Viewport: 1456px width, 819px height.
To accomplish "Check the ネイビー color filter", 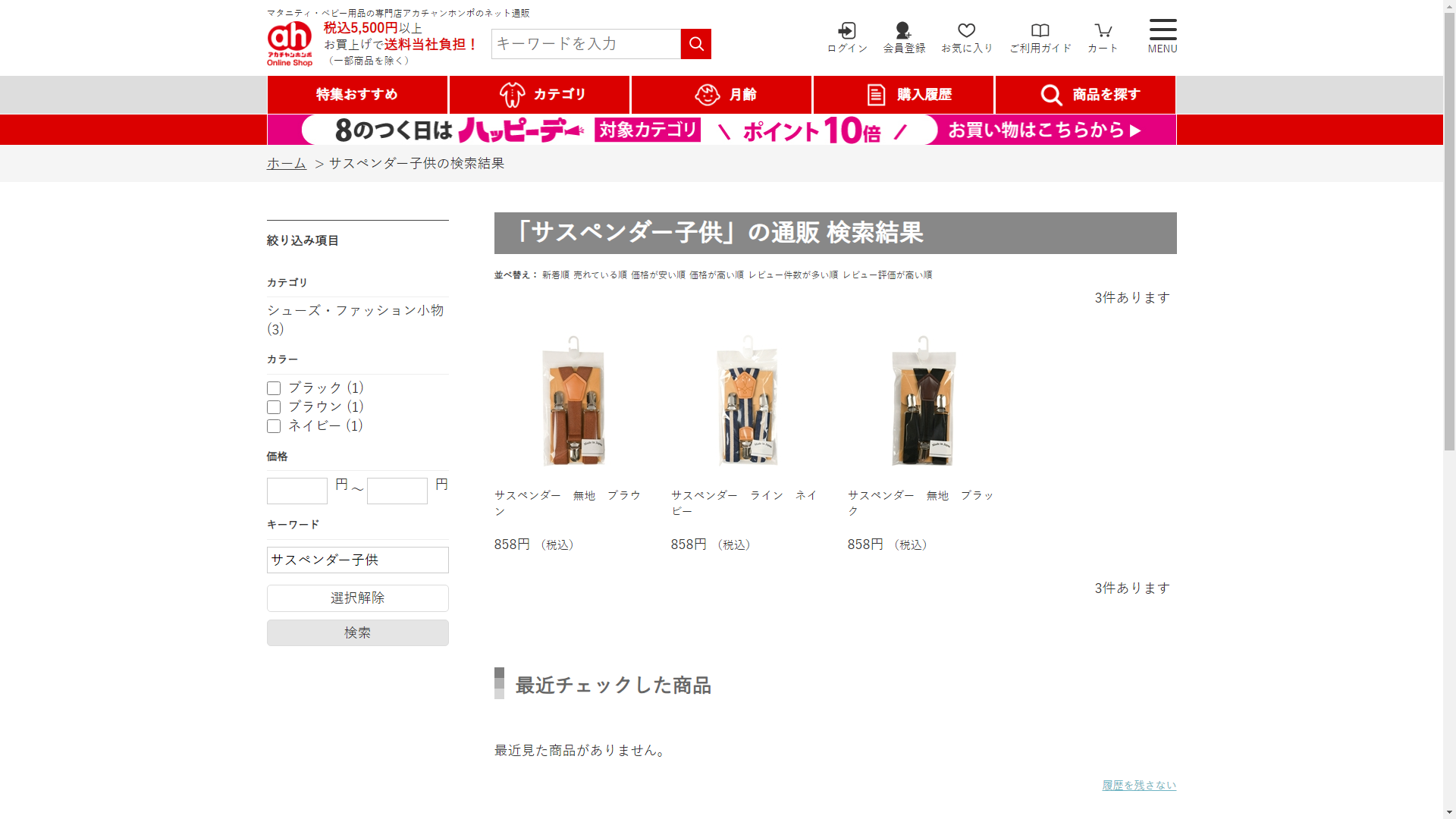I will [x=274, y=426].
